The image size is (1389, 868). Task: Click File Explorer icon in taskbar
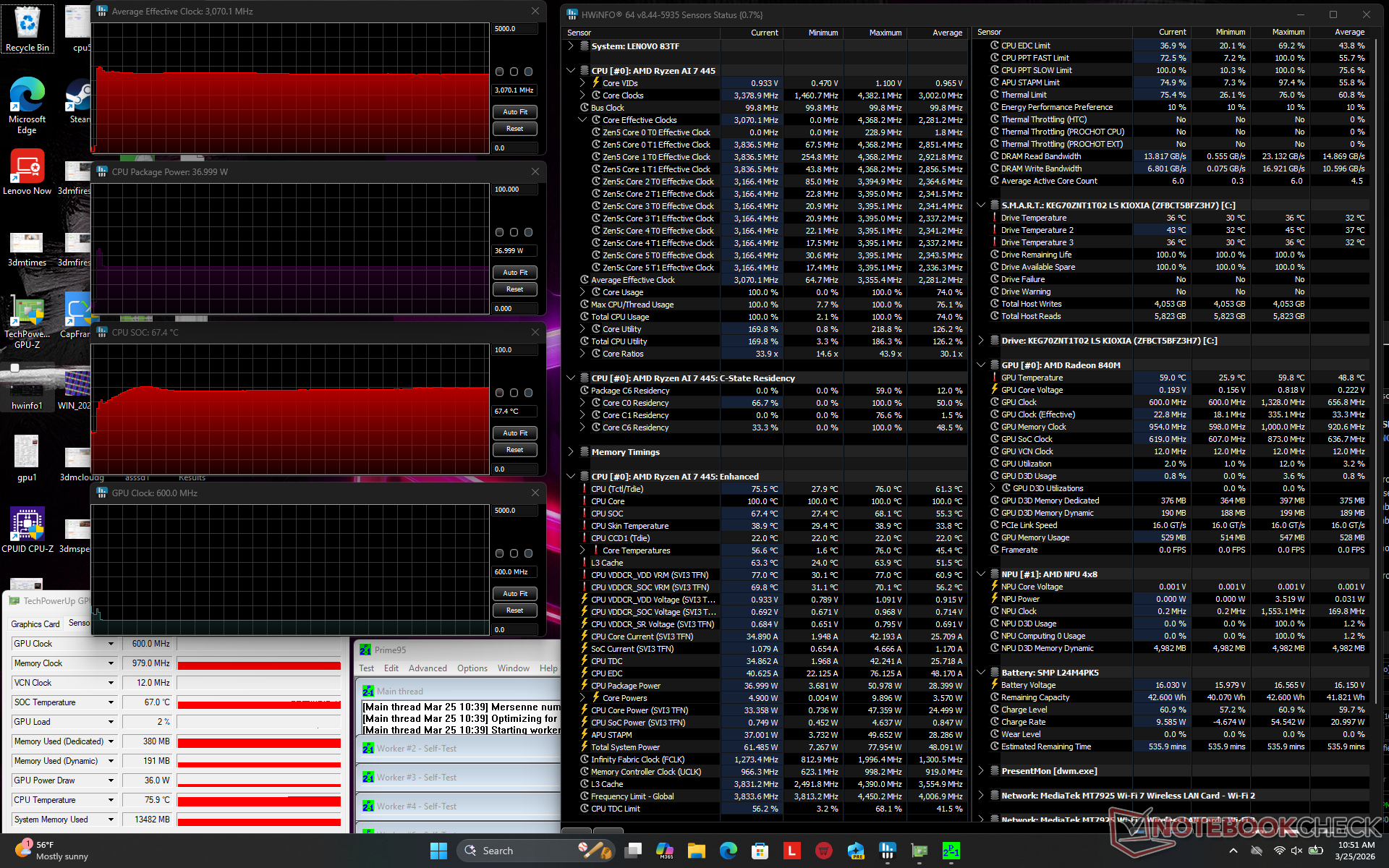(x=696, y=851)
